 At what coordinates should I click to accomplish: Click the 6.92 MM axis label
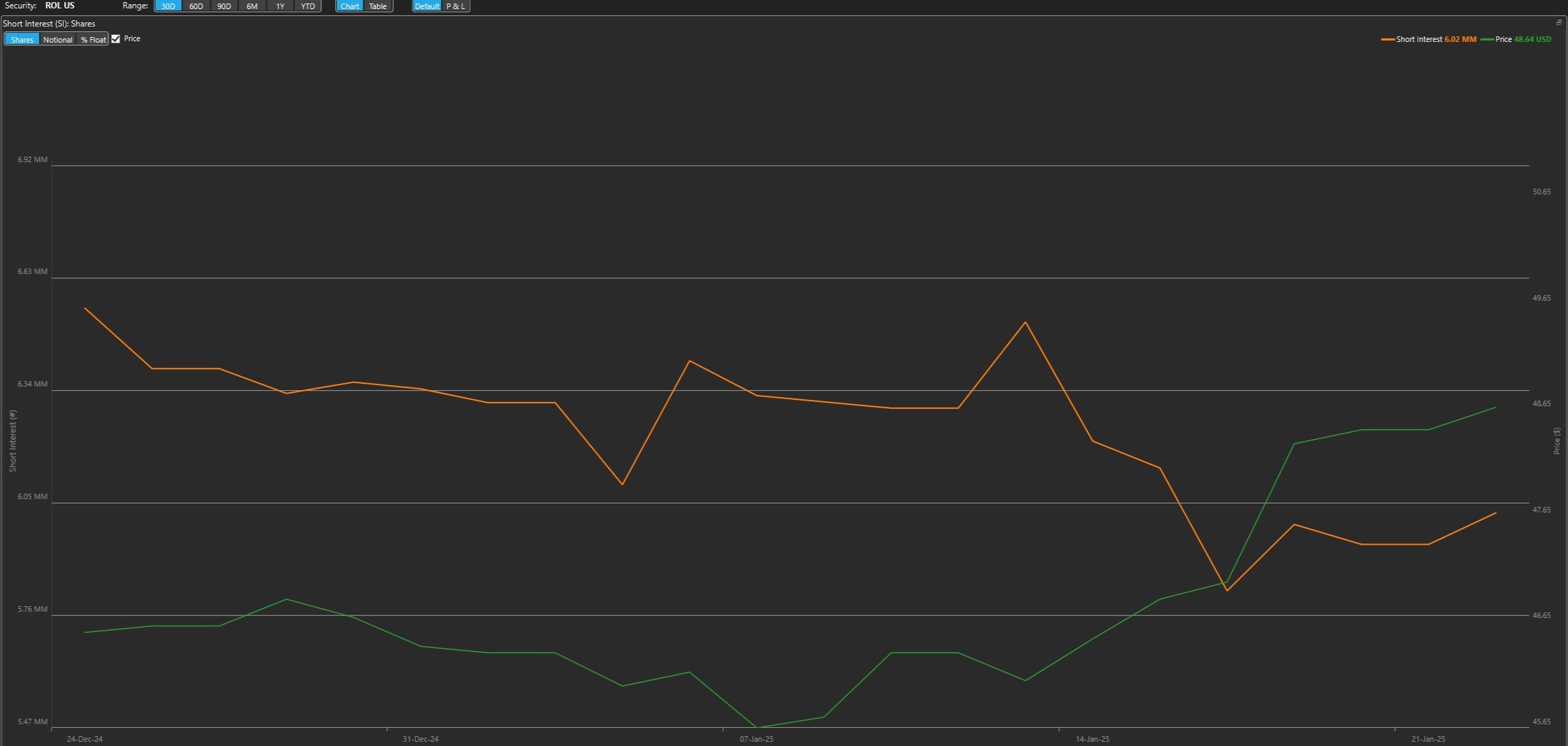click(33, 159)
